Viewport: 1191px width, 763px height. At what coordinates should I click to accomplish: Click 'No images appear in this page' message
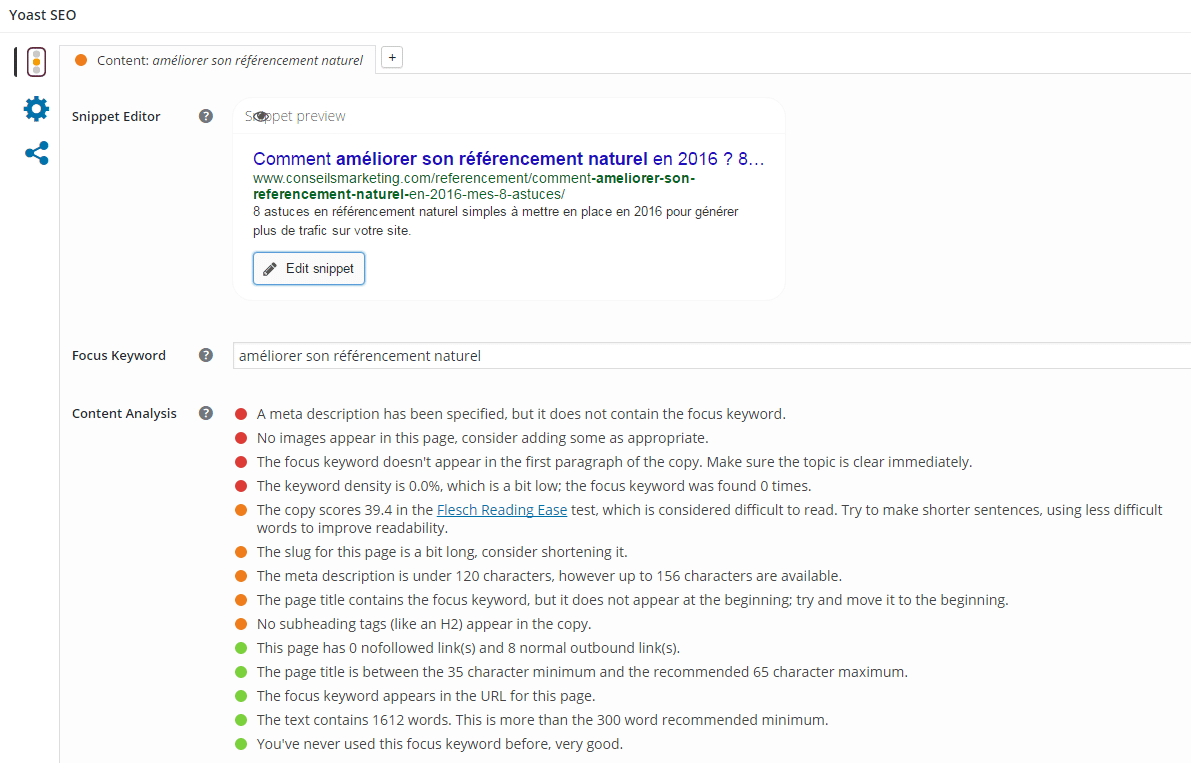[482, 438]
